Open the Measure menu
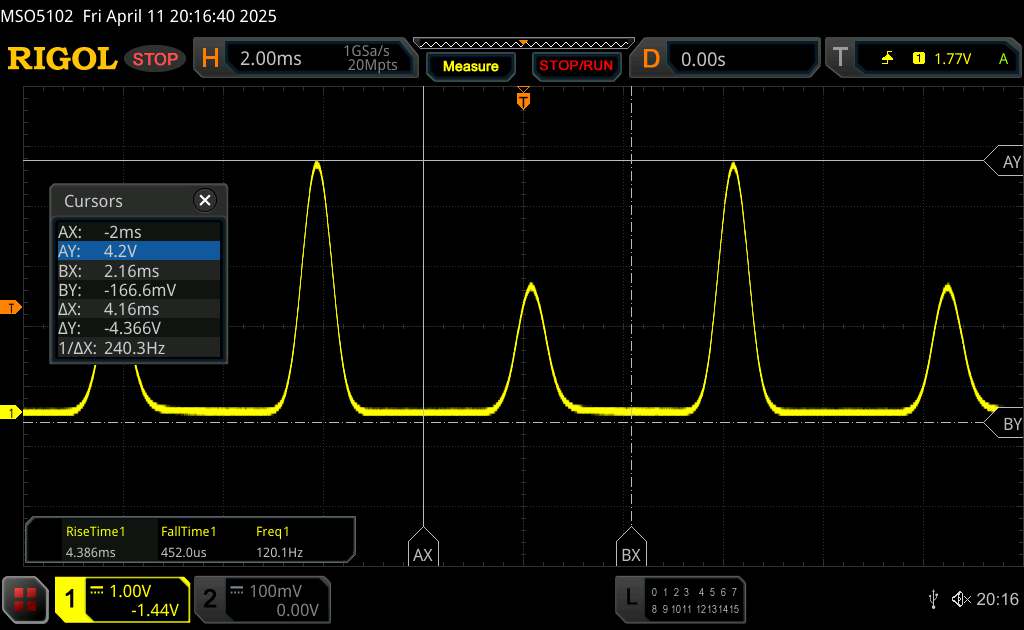The width and height of the screenshot is (1024, 630). pos(470,66)
